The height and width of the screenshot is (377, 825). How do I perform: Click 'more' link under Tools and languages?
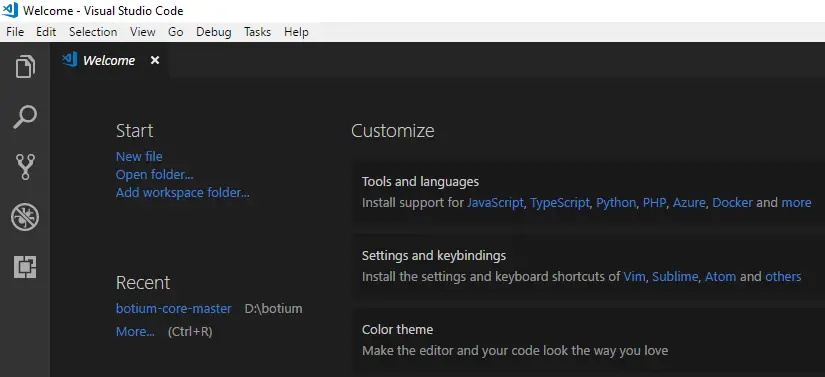(x=796, y=203)
